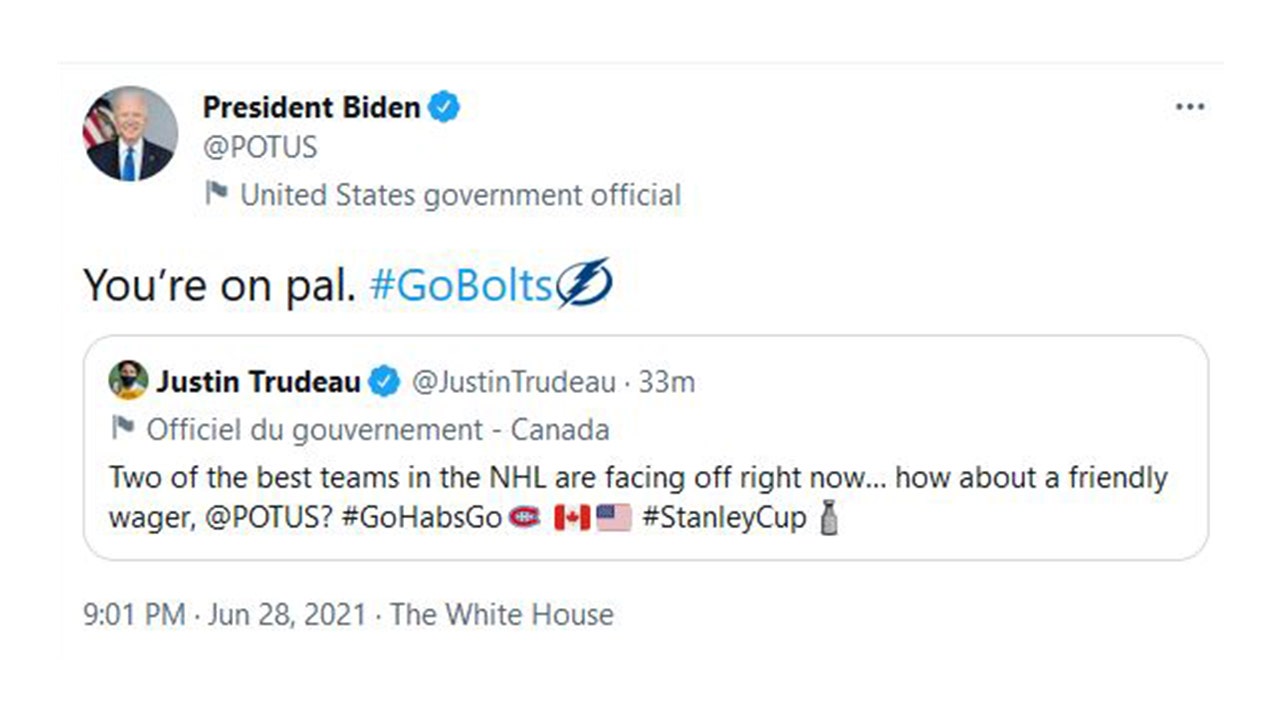Open the @JustinTrudeau handle
Image resolution: width=1280 pixels, height=720 pixels.
[x=514, y=382]
